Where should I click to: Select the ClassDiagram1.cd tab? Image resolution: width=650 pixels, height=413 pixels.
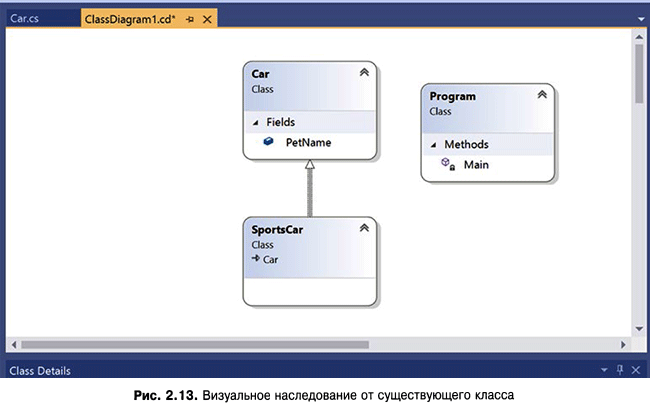(x=130, y=19)
